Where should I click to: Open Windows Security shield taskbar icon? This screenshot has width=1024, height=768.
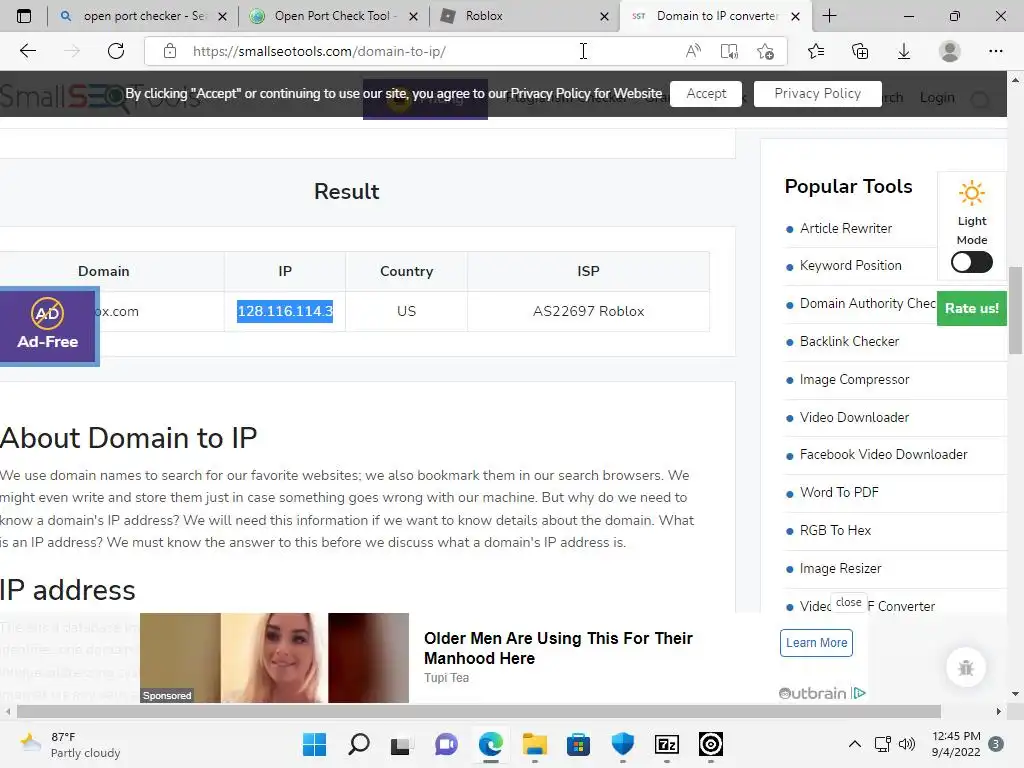(622, 744)
